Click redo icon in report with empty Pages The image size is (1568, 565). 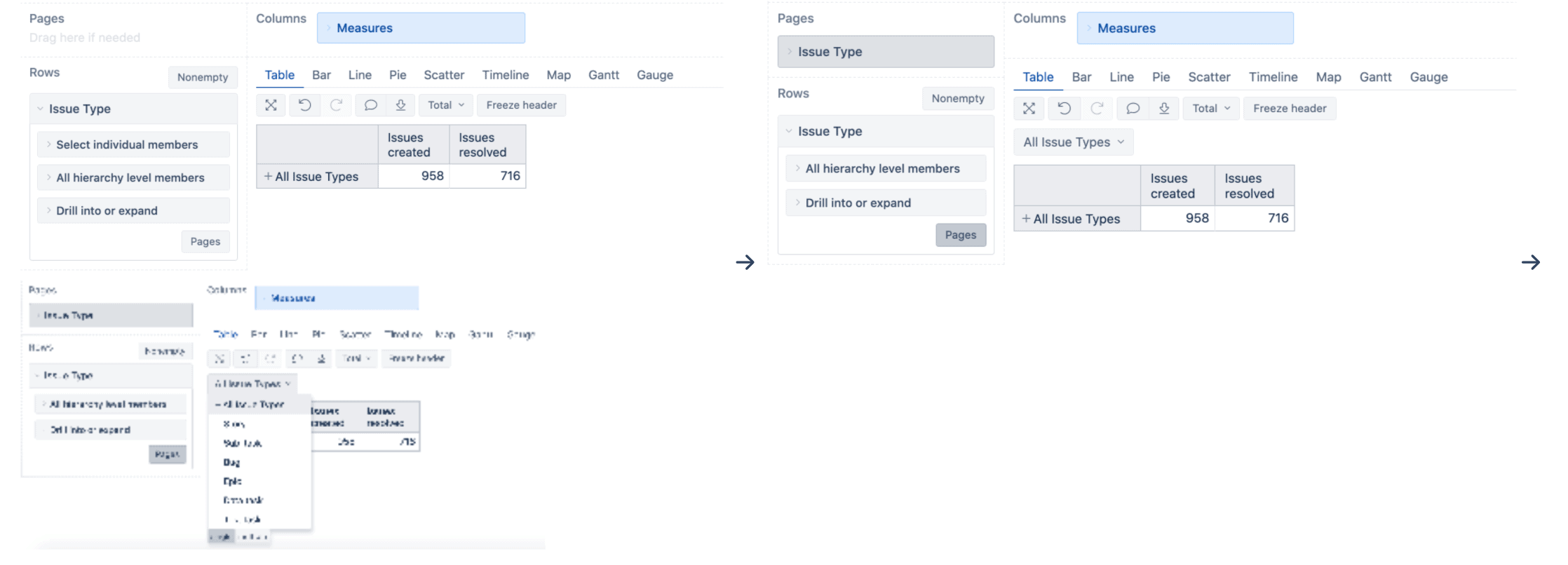pos(337,105)
